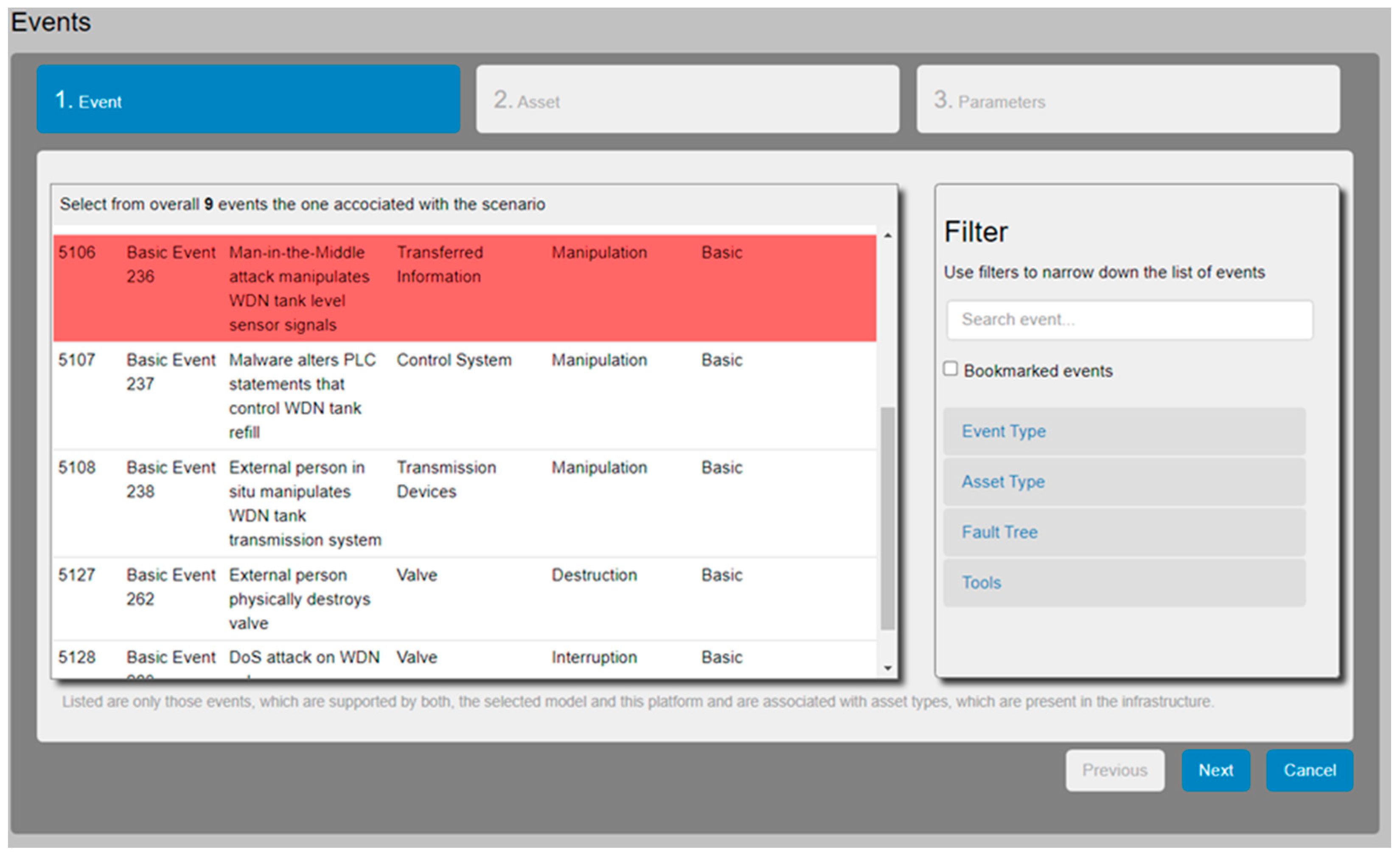Screen dimensions: 1400x857
Task: Focus the Search event input field
Action: click(x=1129, y=320)
